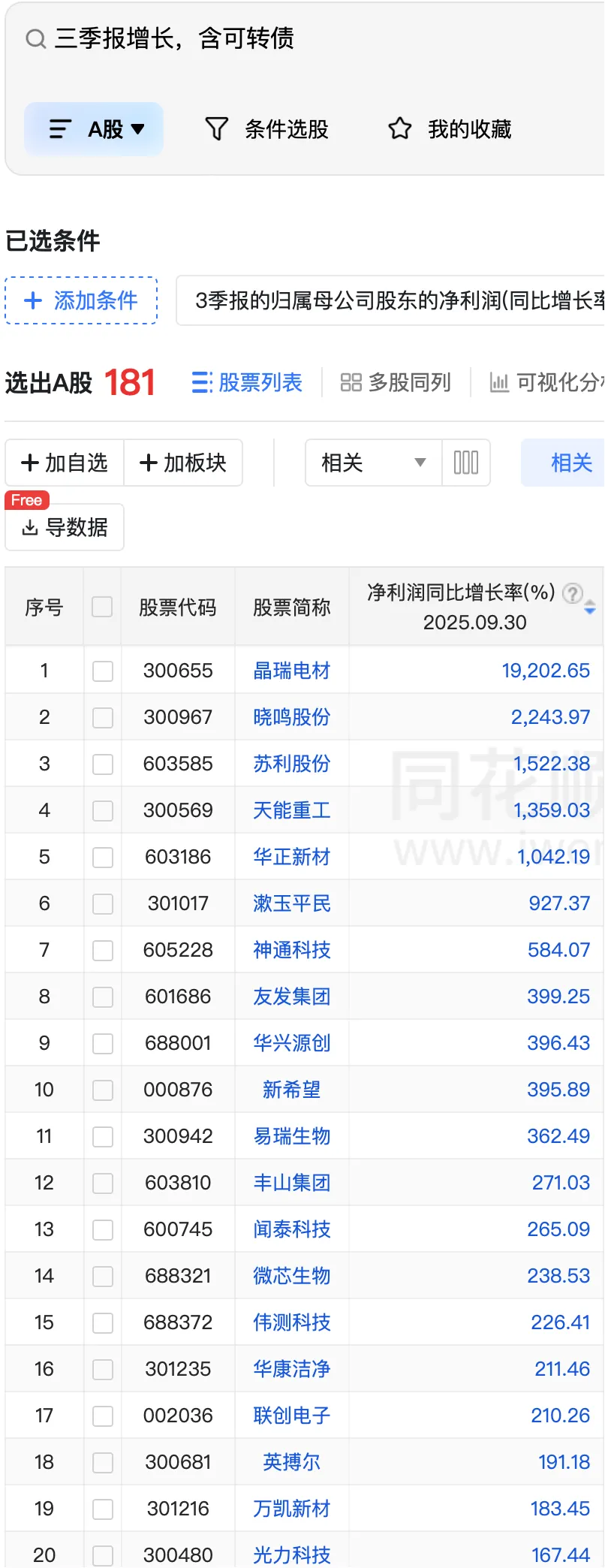
Task: Click the help icon beside 净利润同比增长率
Action: pyautogui.click(x=573, y=593)
